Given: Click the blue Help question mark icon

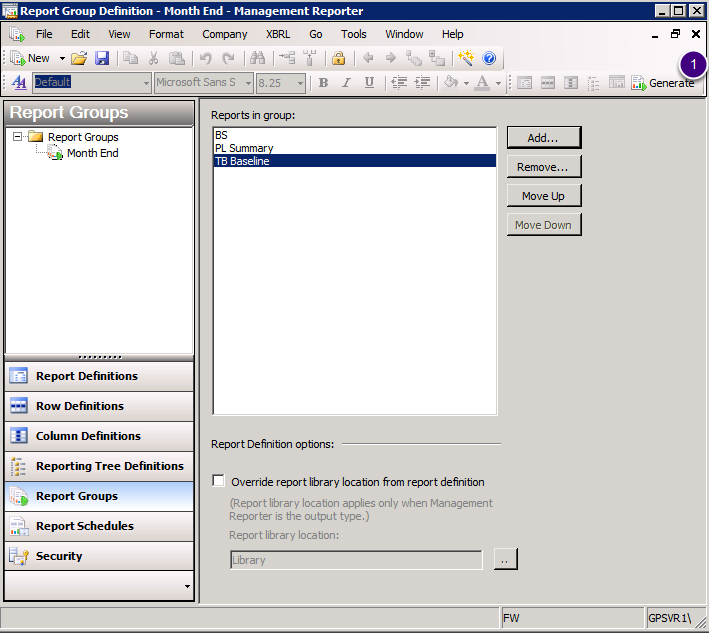Looking at the screenshot, I should (489, 58).
